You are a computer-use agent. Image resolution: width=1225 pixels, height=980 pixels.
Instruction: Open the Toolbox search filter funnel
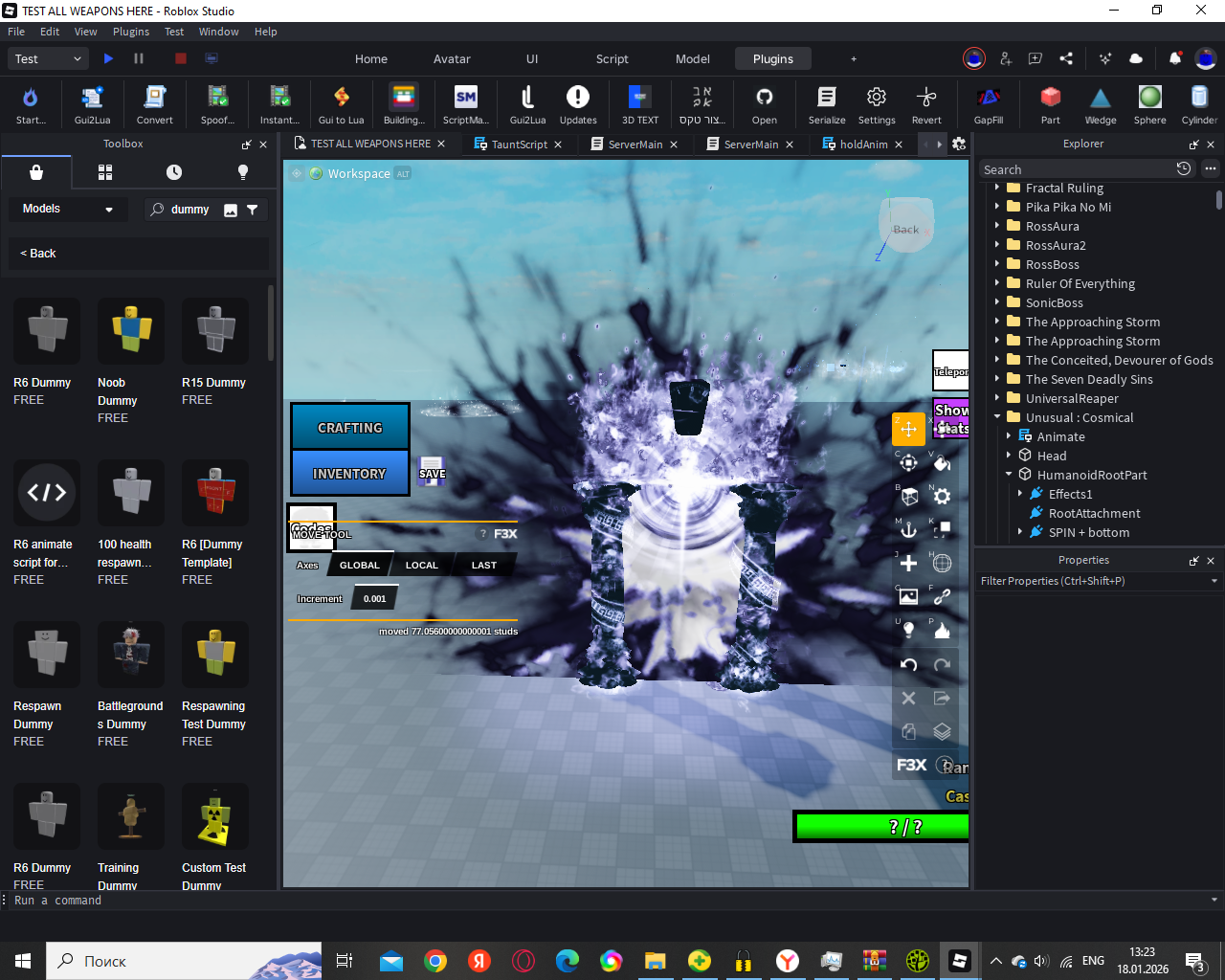coord(253,210)
